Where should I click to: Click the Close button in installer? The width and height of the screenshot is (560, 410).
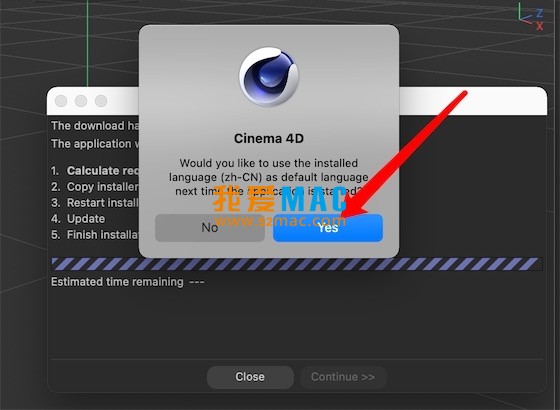click(x=250, y=377)
